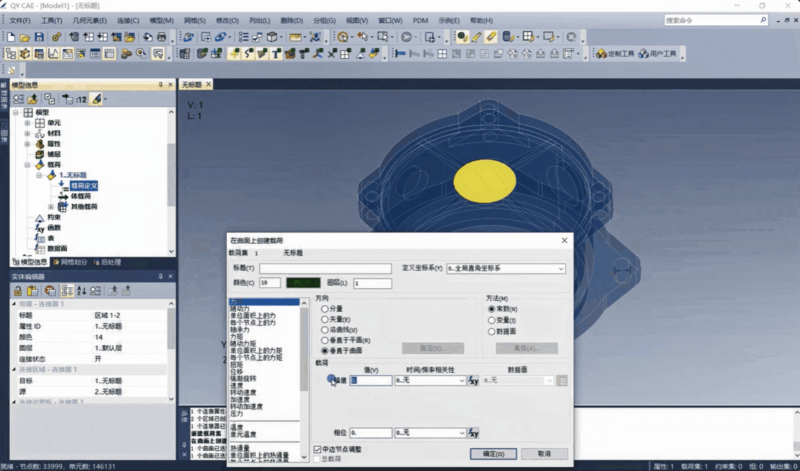Click the Save icon in the top toolbar
This screenshot has height=471, width=800.
click(x=39, y=37)
